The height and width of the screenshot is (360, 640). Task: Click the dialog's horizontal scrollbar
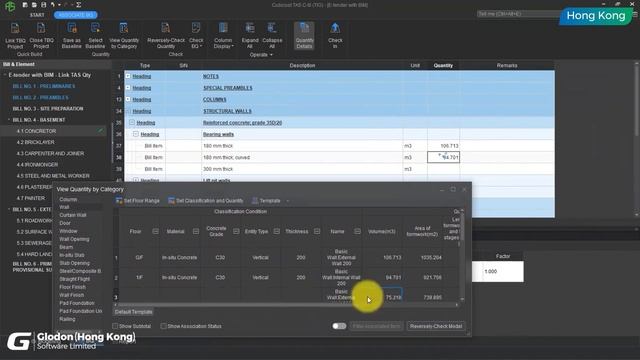pos(286,304)
